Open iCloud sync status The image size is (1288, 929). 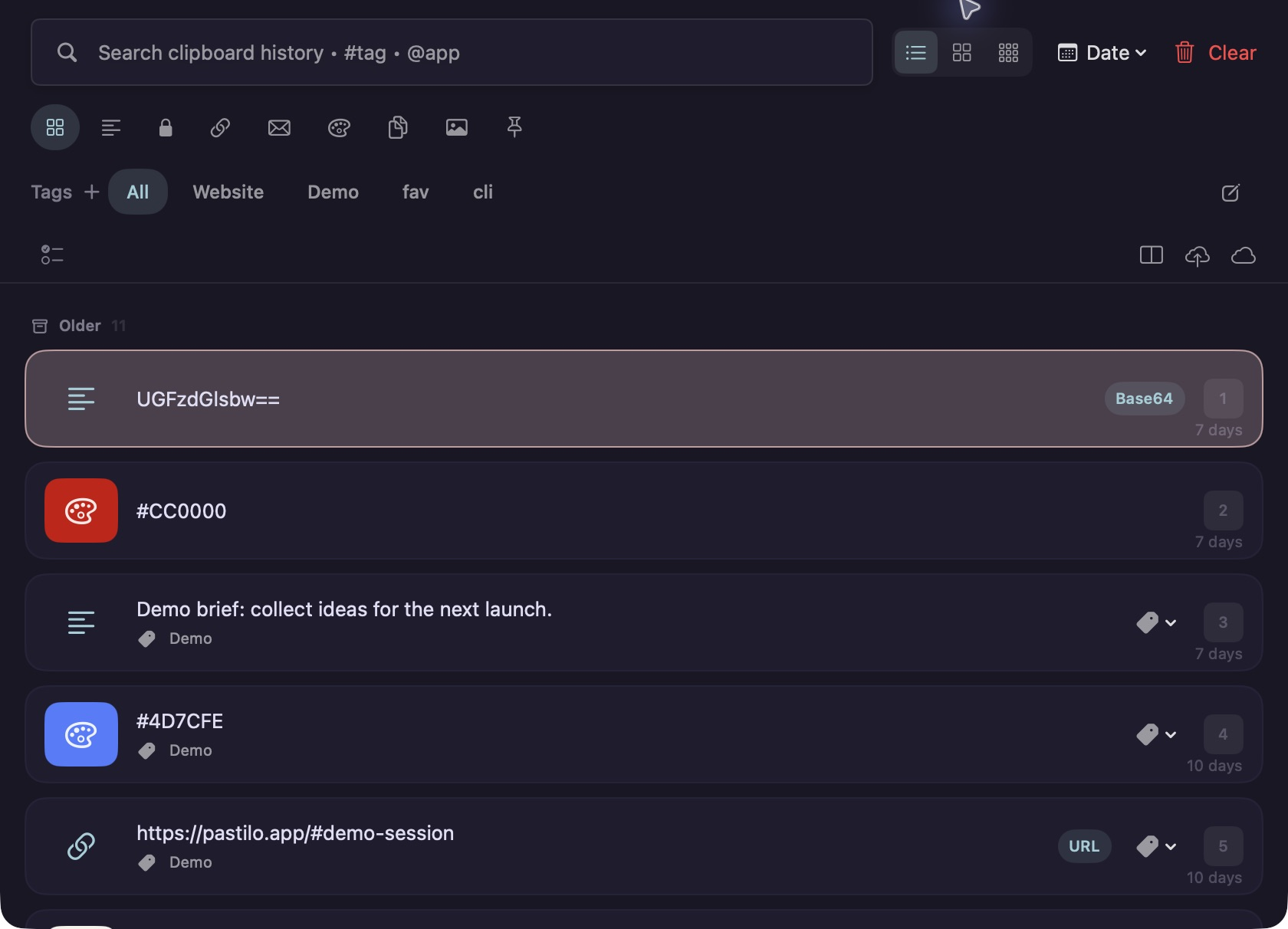coord(1244,255)
